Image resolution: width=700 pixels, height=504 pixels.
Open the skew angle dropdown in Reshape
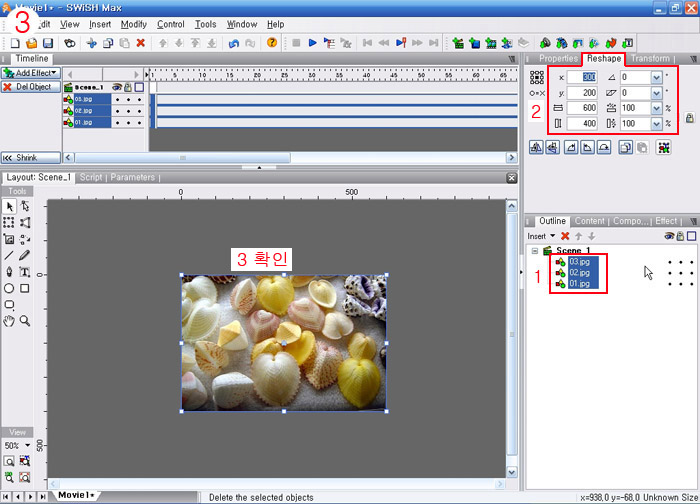click(656, 93)
